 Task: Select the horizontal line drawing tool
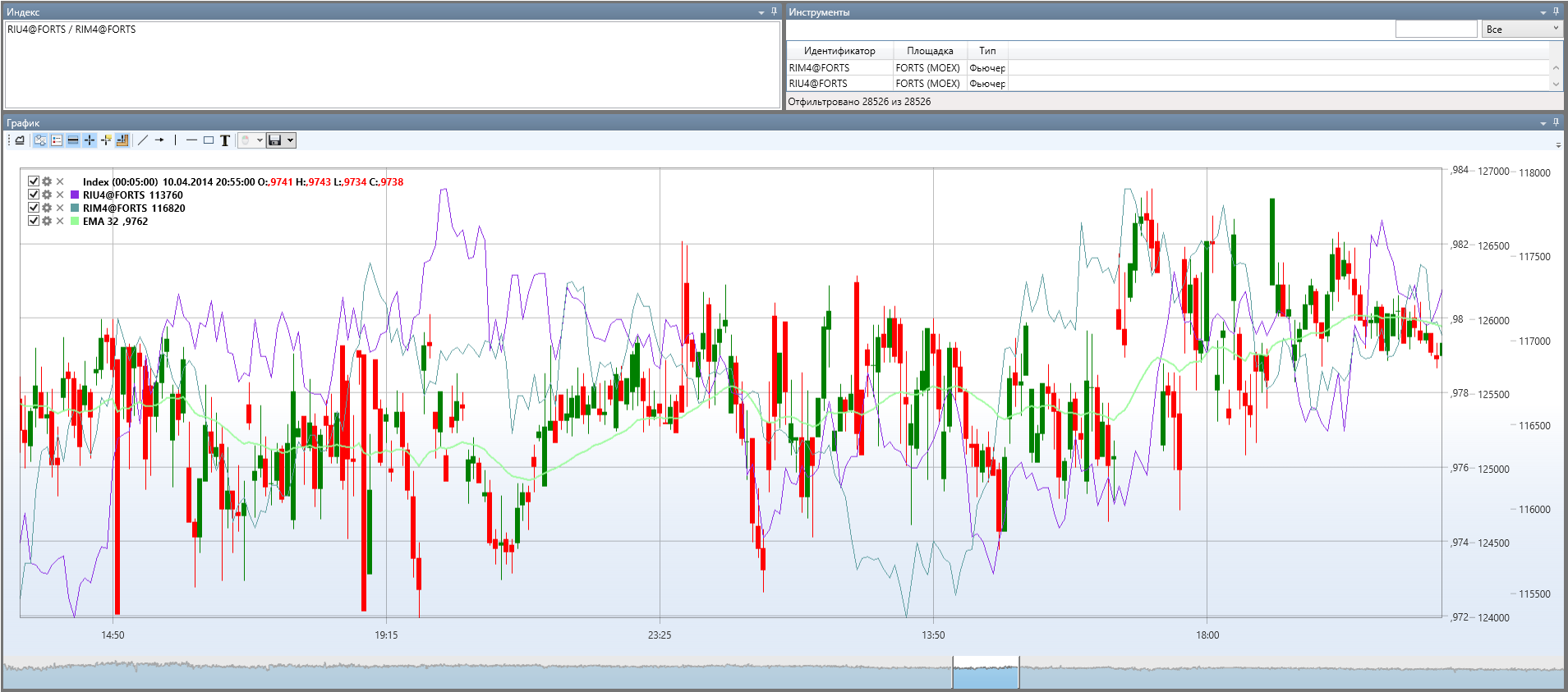click(191, 140)
